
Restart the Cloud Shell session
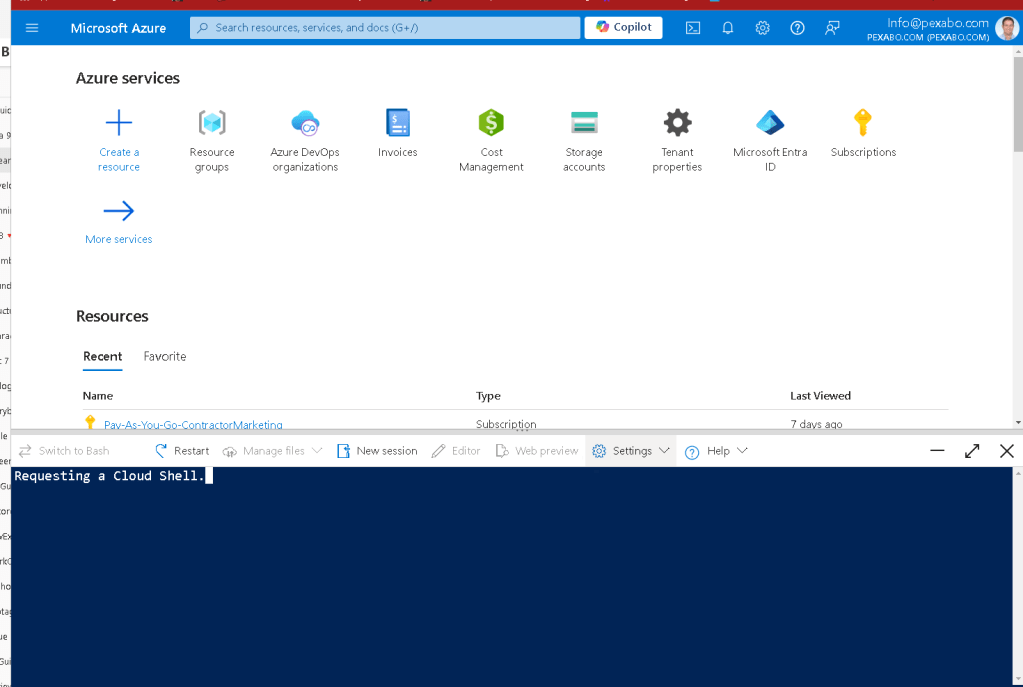point(182,451)
